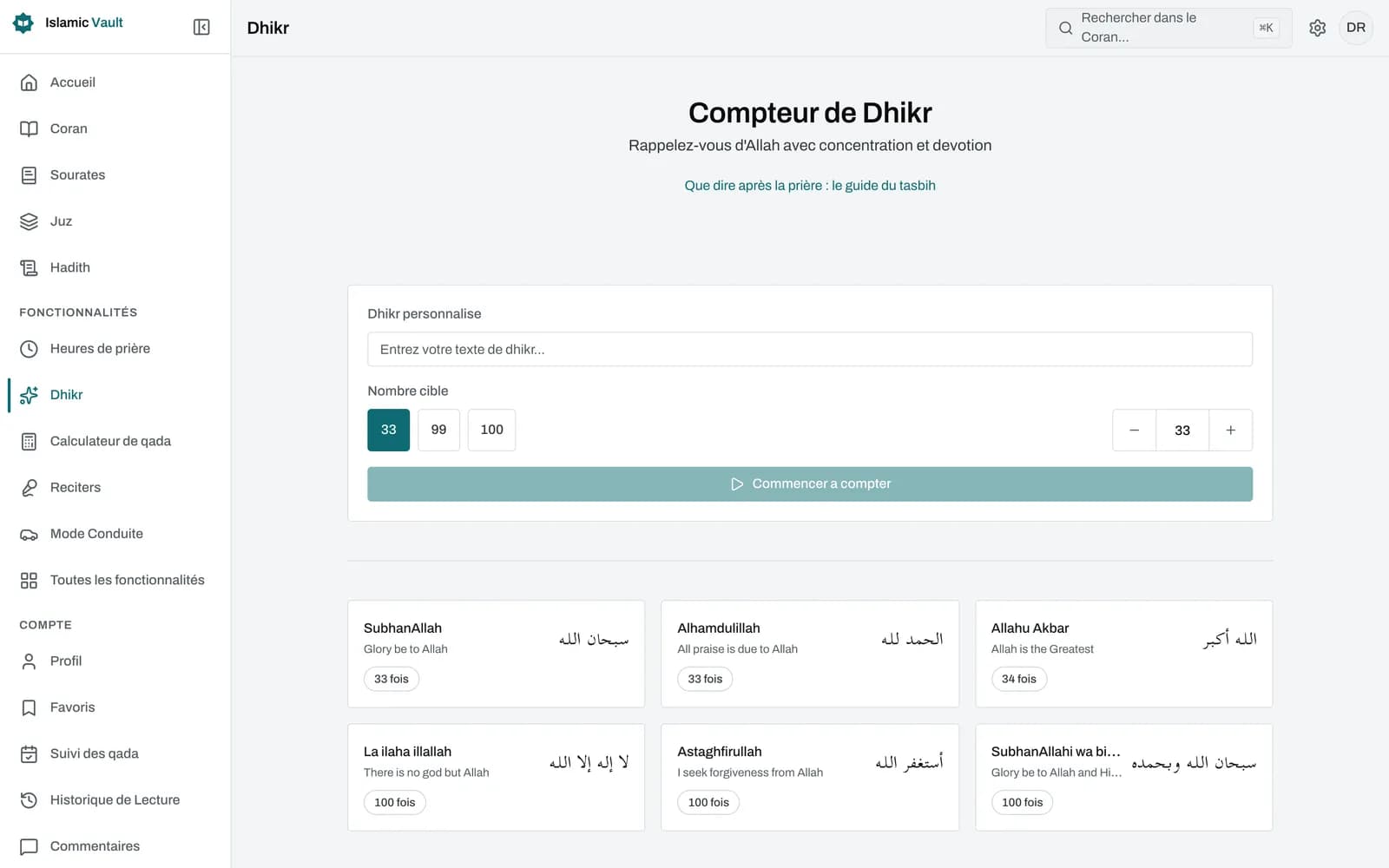Image resolution: width=1389 pixels, height=868 pixels.
Task: Choose the SubhanAllahi wa bihamdihi card
Action: (x=1123, y=778)
